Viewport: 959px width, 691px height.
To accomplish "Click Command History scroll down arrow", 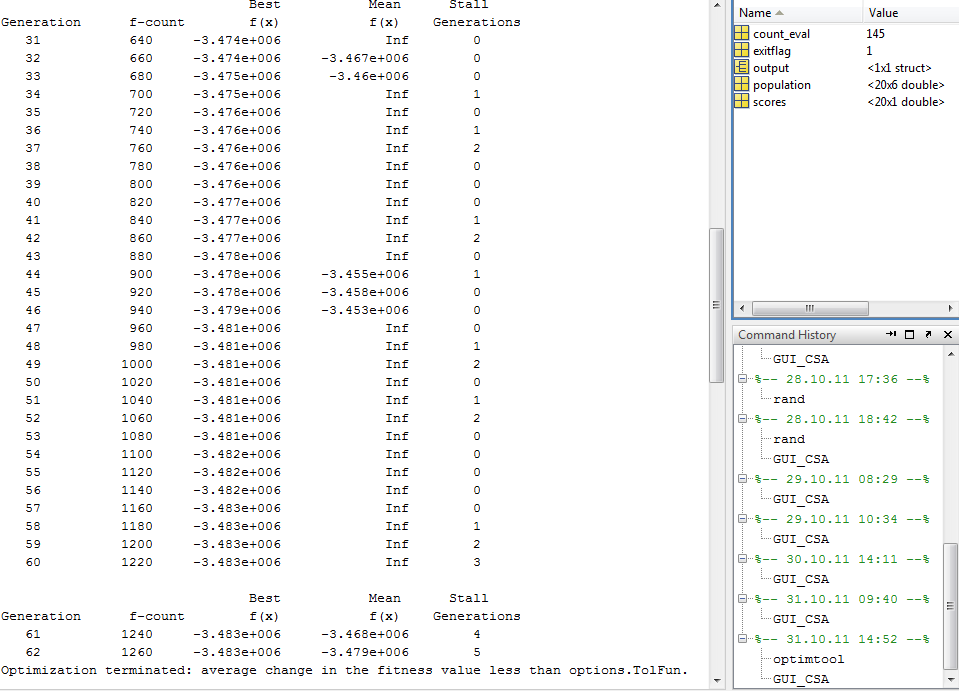I will coord(950,680).
